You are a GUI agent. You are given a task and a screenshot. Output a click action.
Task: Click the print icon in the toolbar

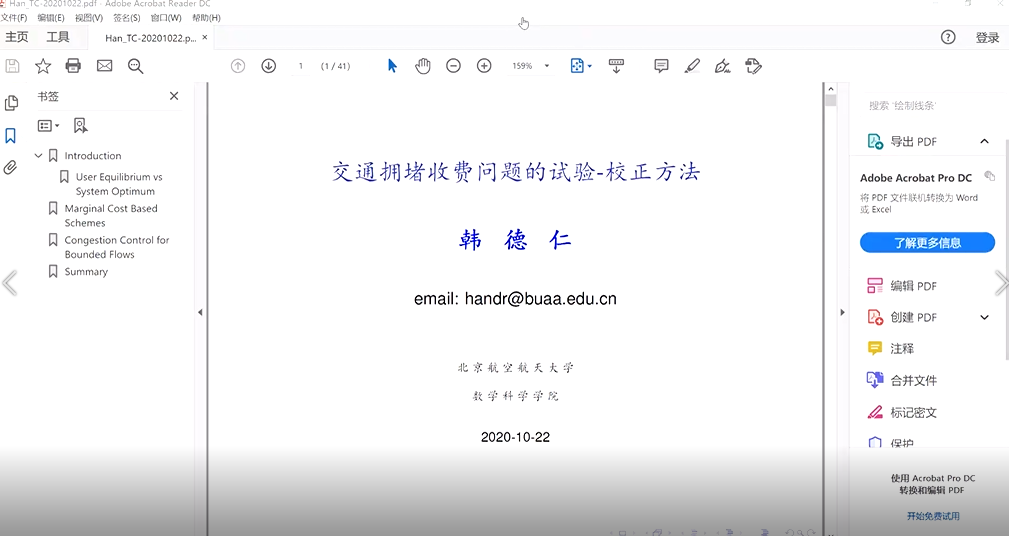73,66
